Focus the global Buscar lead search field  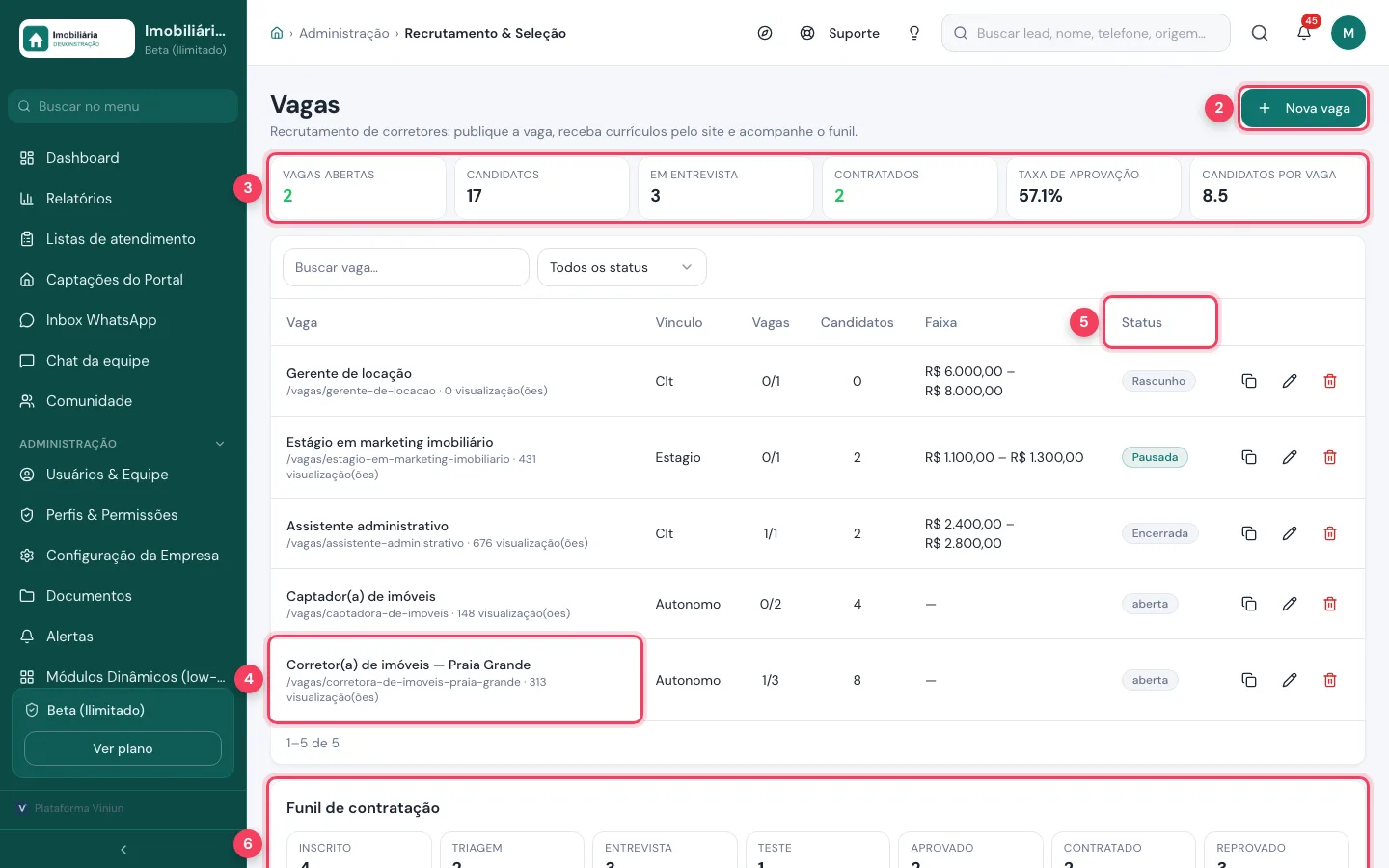coord(1086,33)
